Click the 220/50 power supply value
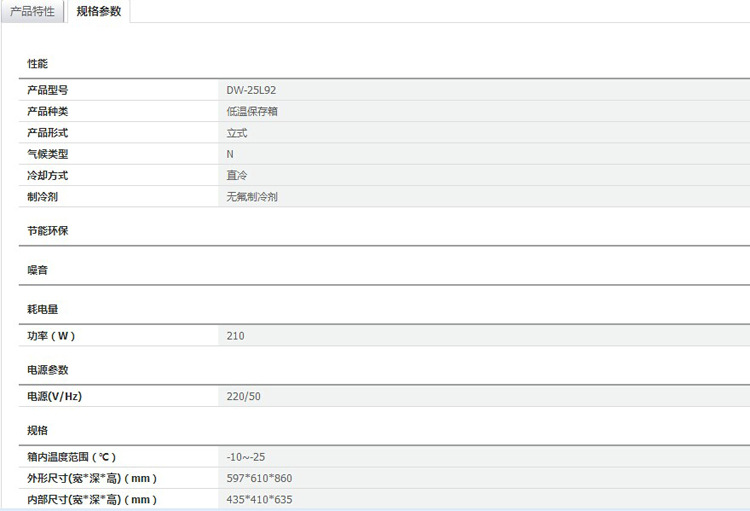This screenshot has width=750, height=511. [x=243, y=397]
